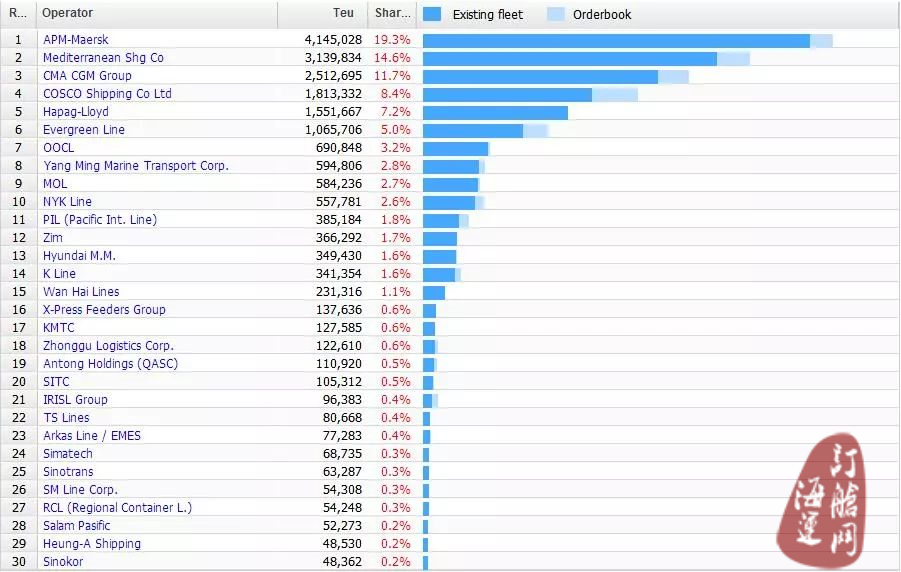
Task: Click the 5.0% share value
Action: (396, 130)
